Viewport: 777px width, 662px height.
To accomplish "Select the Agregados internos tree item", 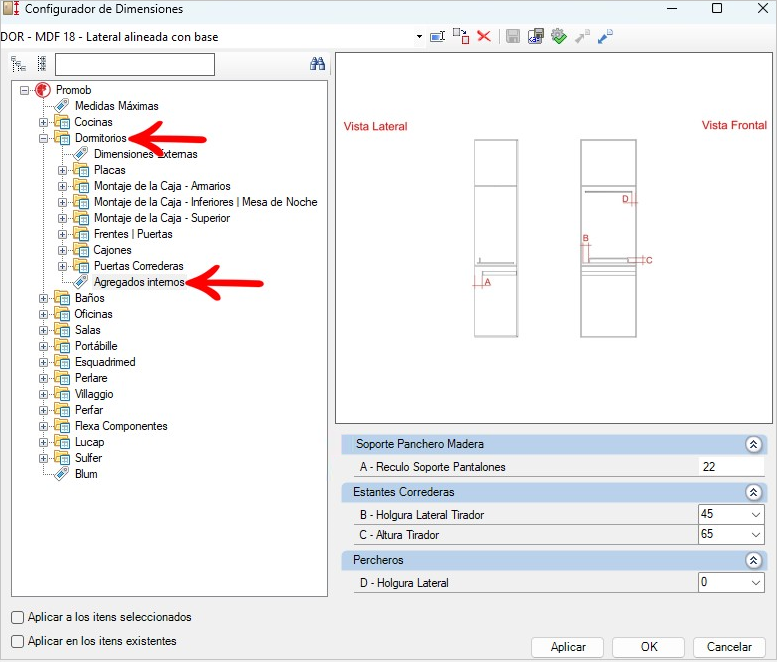I will click(x=139, y=282).
